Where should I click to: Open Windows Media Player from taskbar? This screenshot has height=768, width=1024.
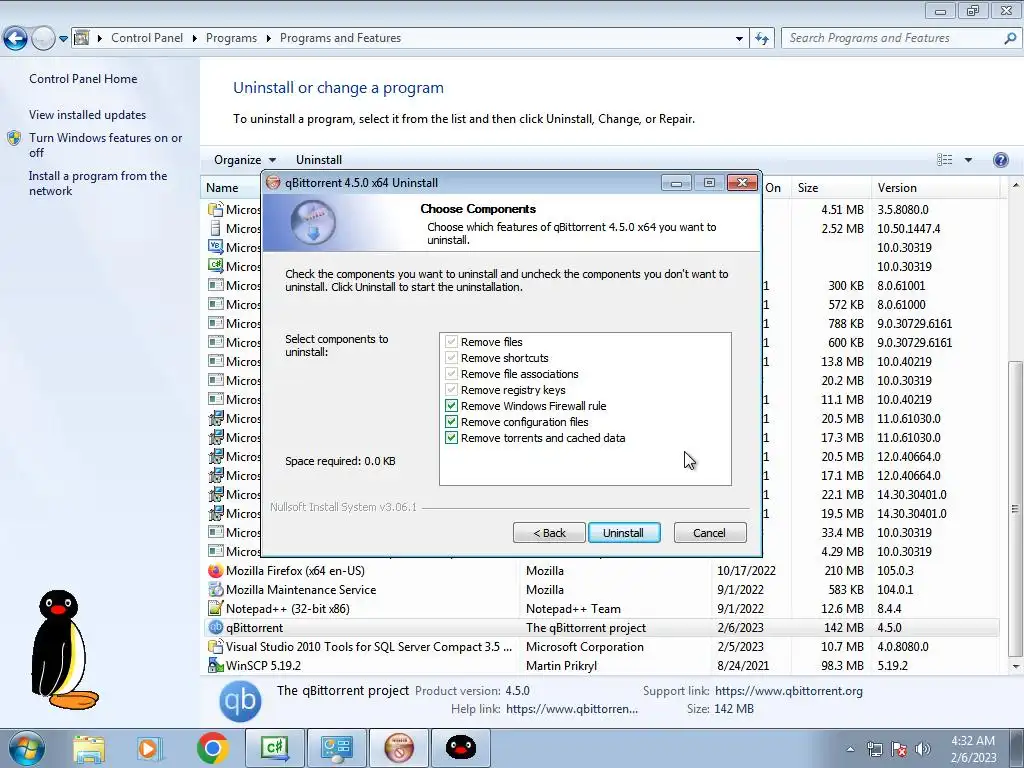pos(149,749)
